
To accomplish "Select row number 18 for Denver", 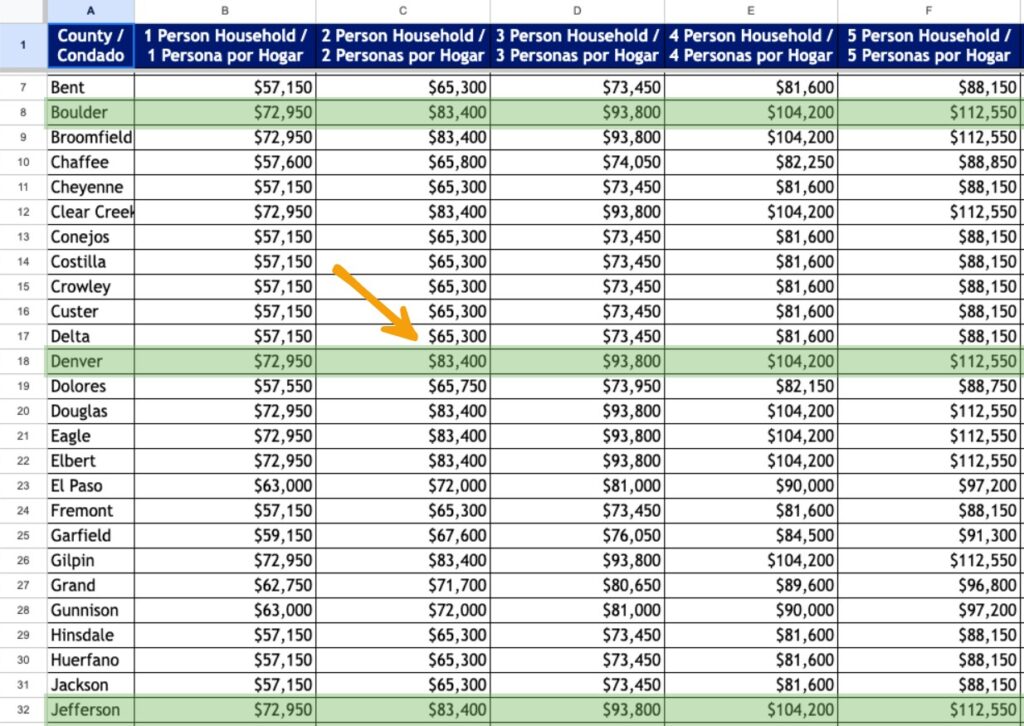I will pyautogui.click(x=22, y=361).
